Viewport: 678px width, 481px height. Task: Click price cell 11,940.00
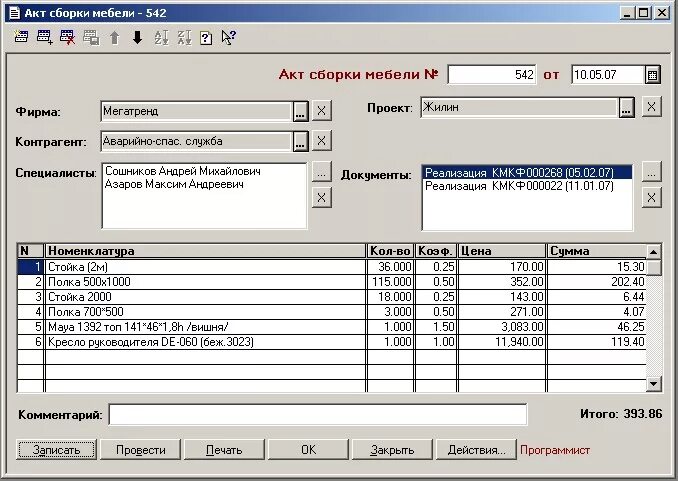pyautogui.click(x=502, y=342)
